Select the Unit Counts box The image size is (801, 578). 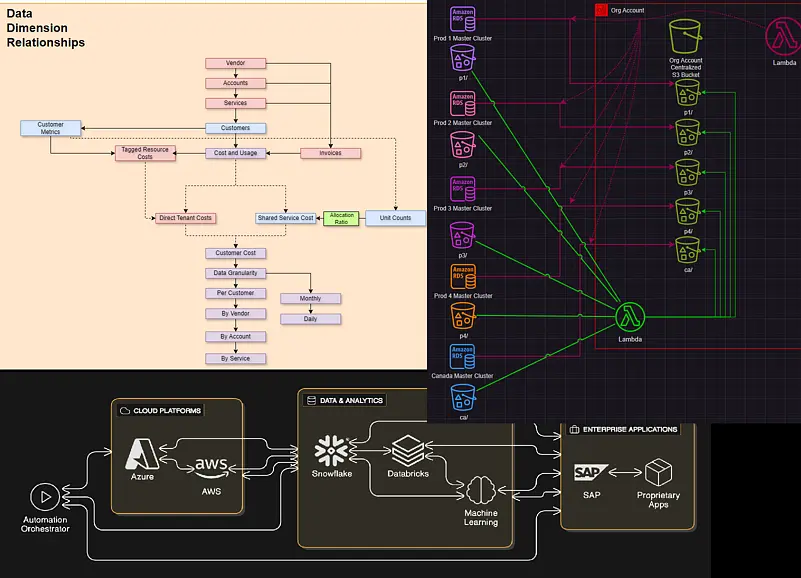[395, 217]
